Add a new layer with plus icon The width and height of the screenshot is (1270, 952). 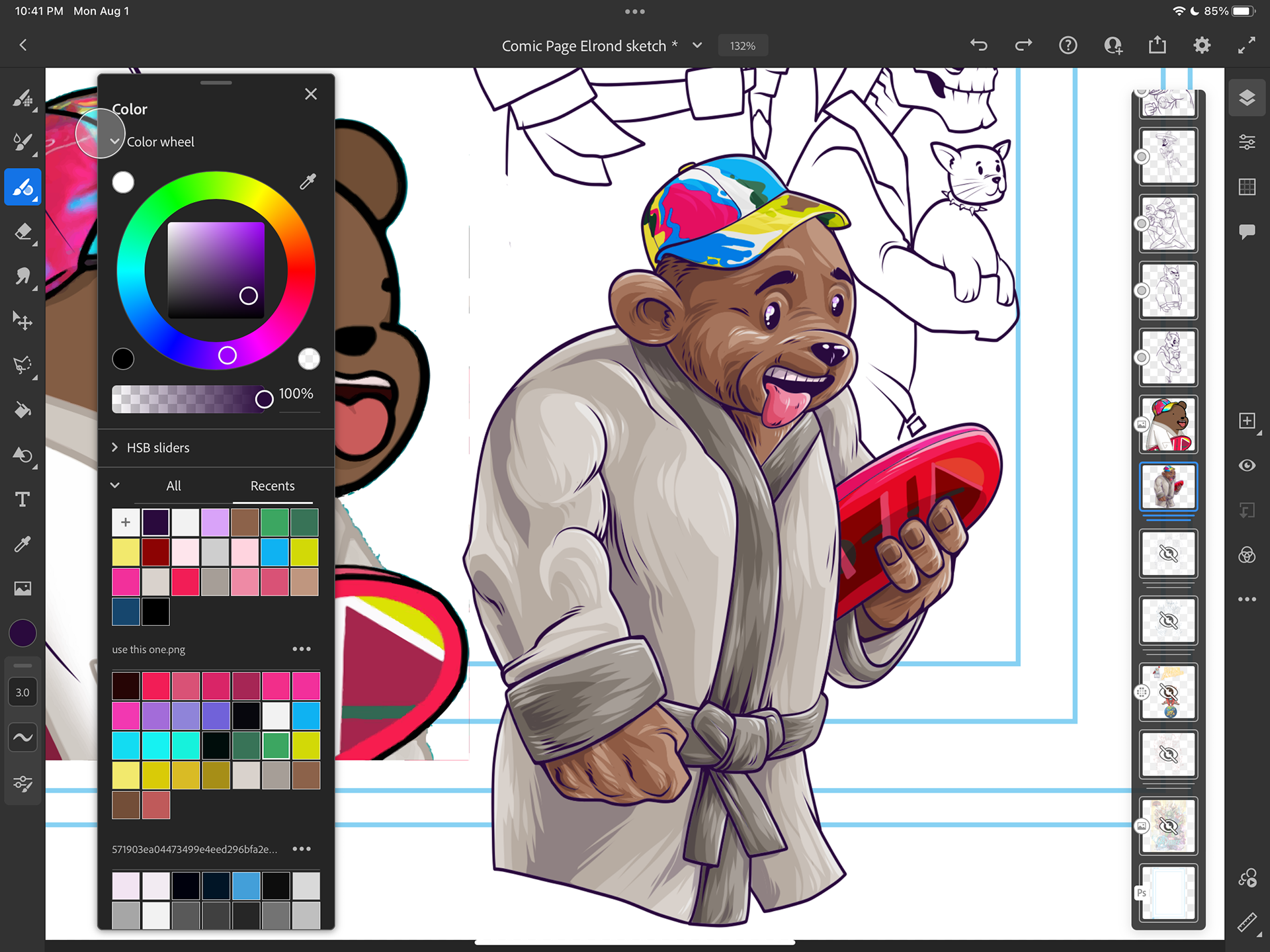pos(1247,421)
